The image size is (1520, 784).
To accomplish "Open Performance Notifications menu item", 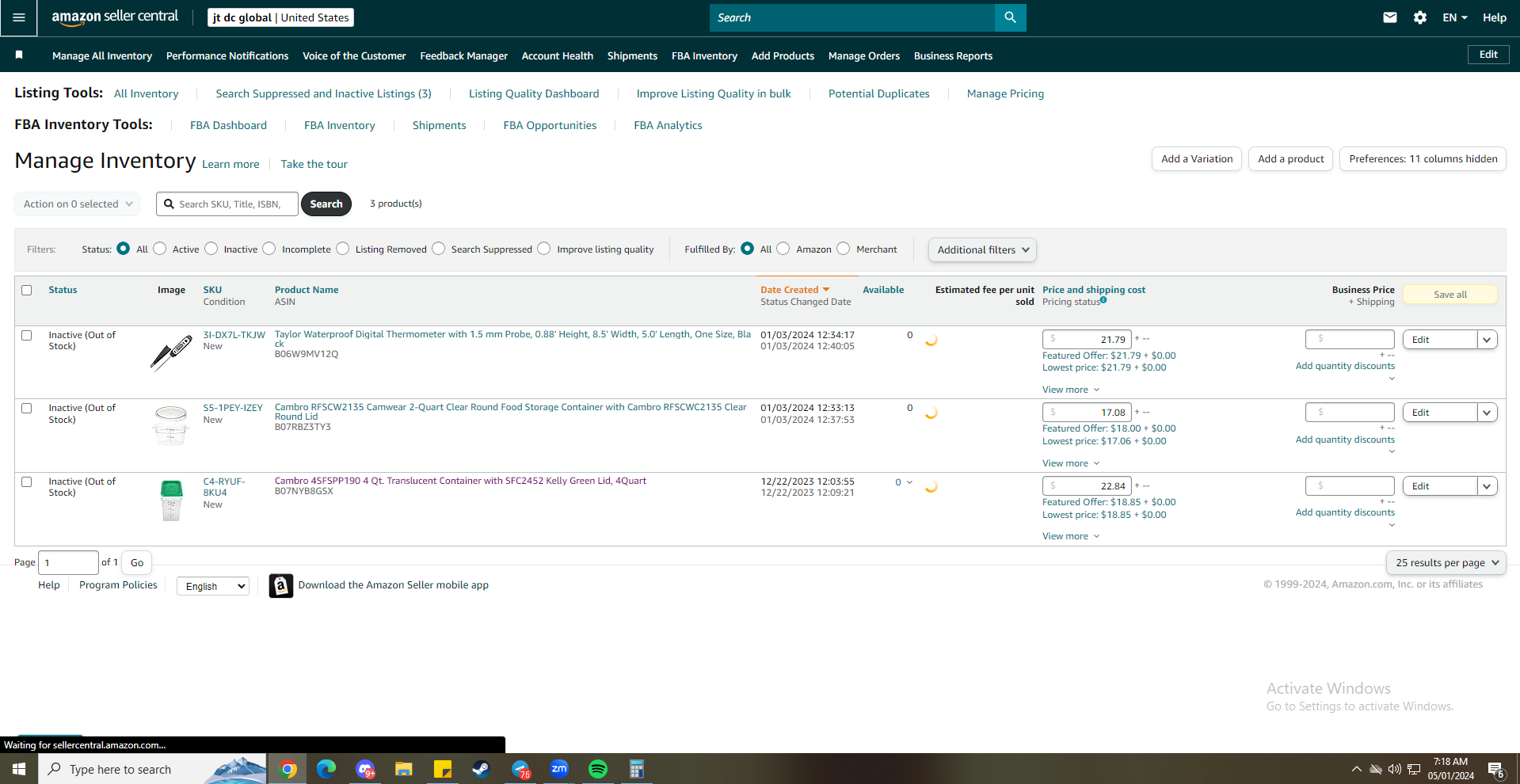I will point(227,55).
